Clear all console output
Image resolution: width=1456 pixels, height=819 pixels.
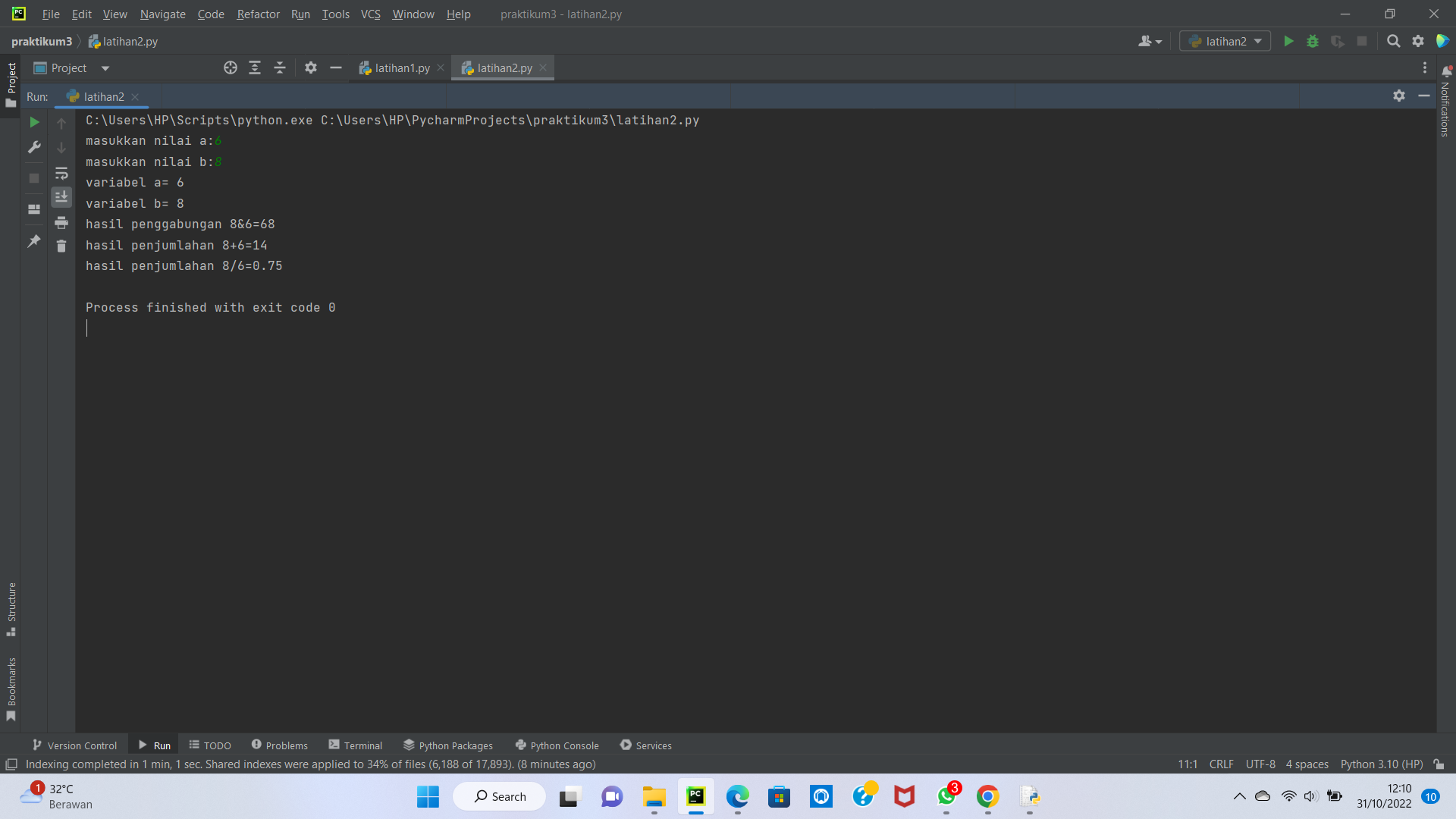point(61,246)
